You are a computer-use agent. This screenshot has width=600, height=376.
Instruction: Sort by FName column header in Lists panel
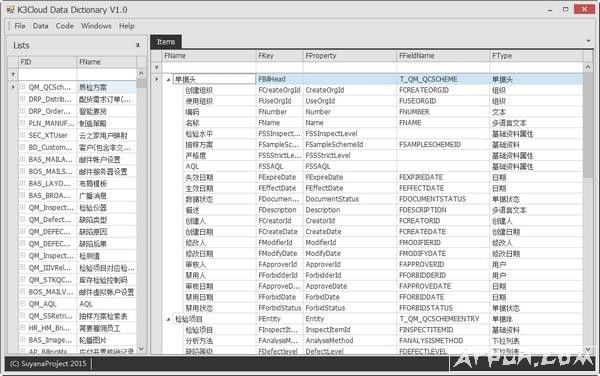106,62
